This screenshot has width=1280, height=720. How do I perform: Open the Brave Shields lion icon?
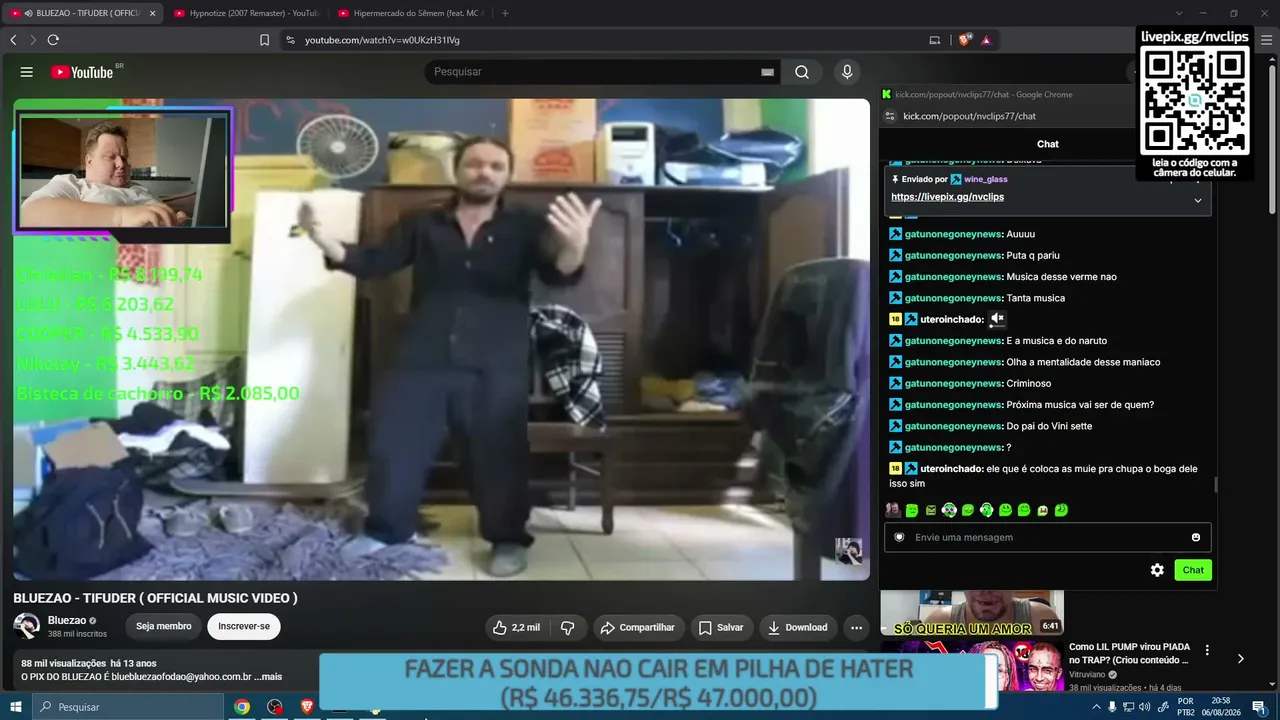coord(965,40)
